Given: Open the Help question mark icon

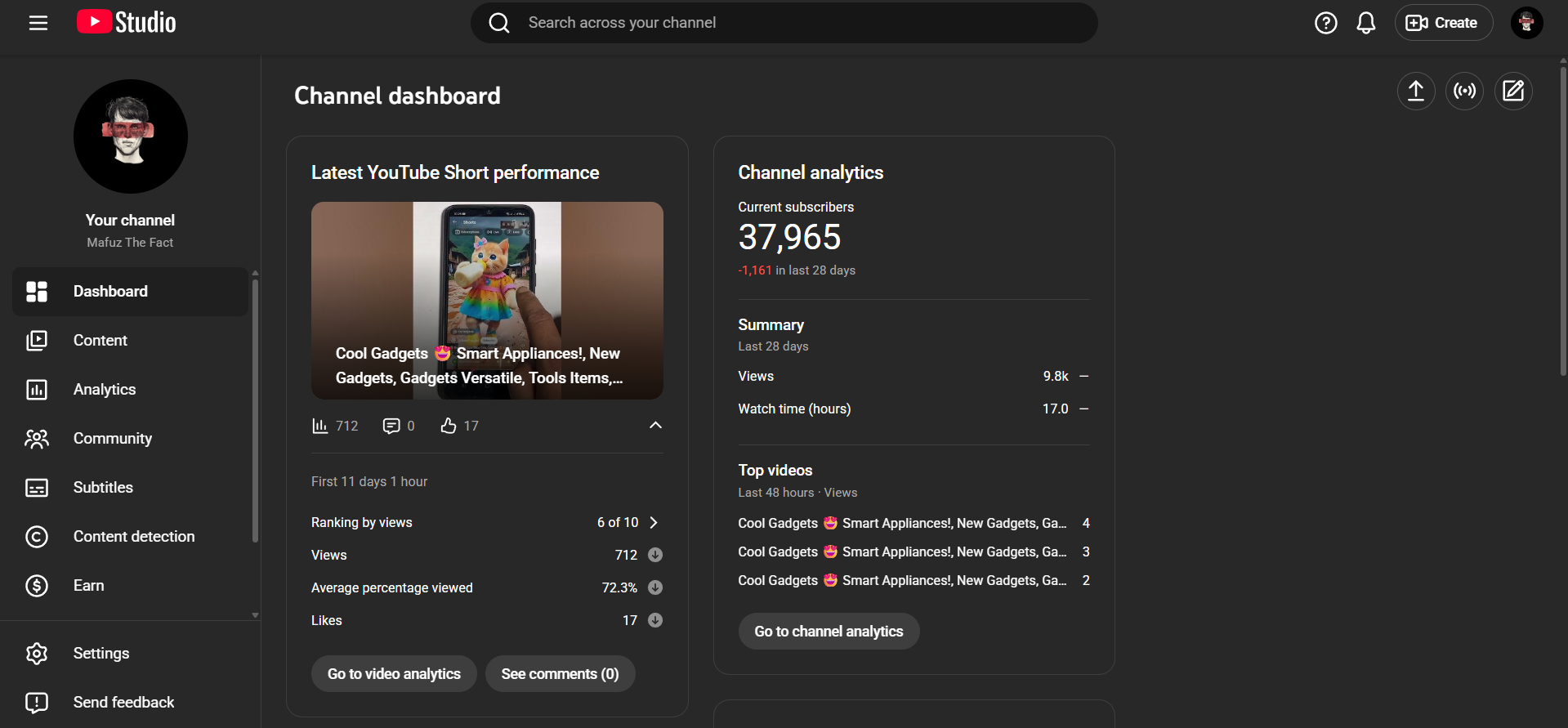Looking at the screenshot, I should [x=1325, y=23].
